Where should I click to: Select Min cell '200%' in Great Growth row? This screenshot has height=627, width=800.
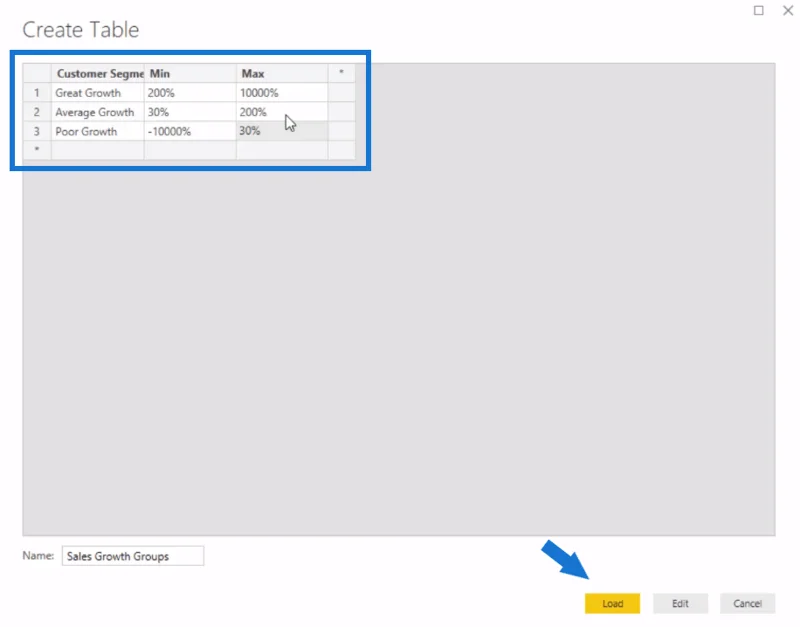(x=190, y=93)
